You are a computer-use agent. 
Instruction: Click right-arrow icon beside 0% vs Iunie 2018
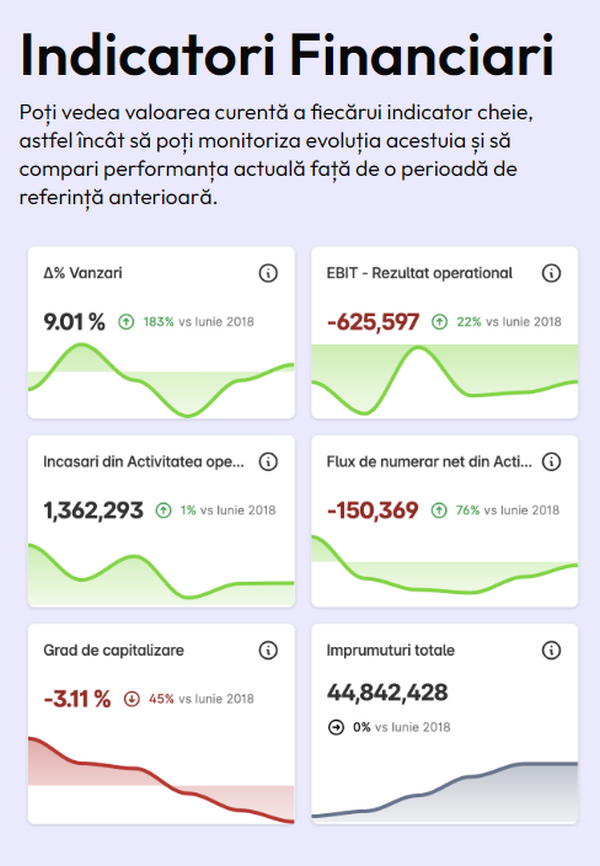pos(335,727)
